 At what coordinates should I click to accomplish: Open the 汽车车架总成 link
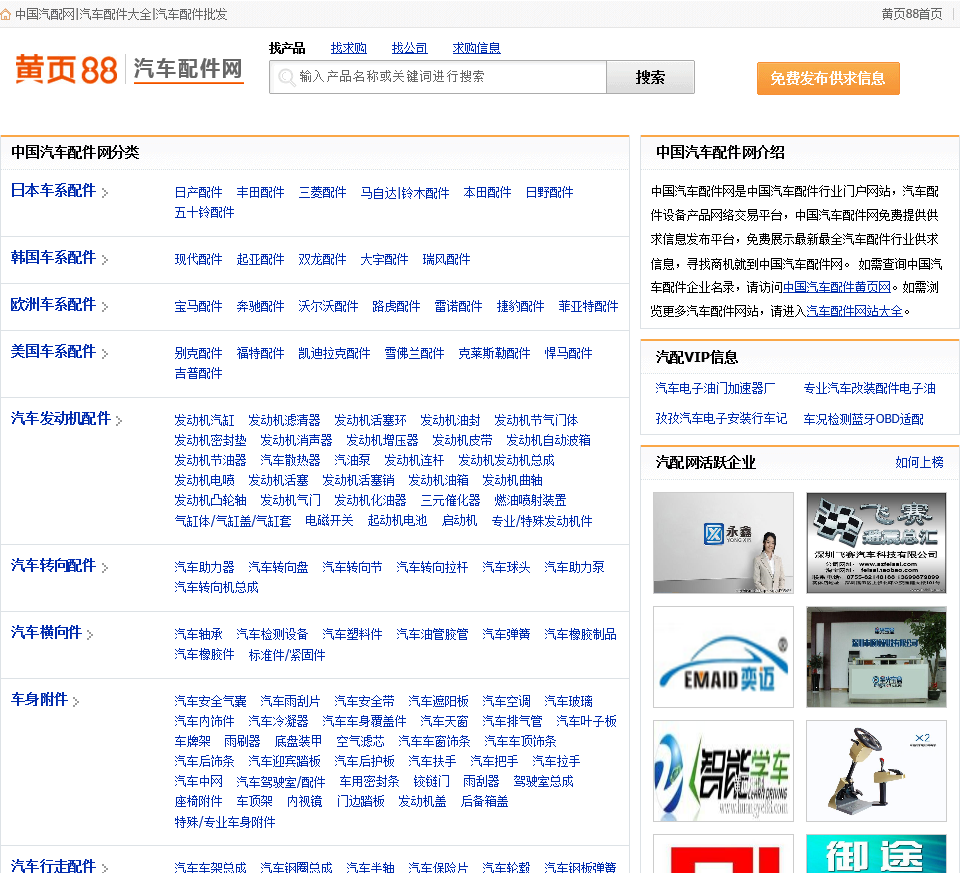click(211, 867)
